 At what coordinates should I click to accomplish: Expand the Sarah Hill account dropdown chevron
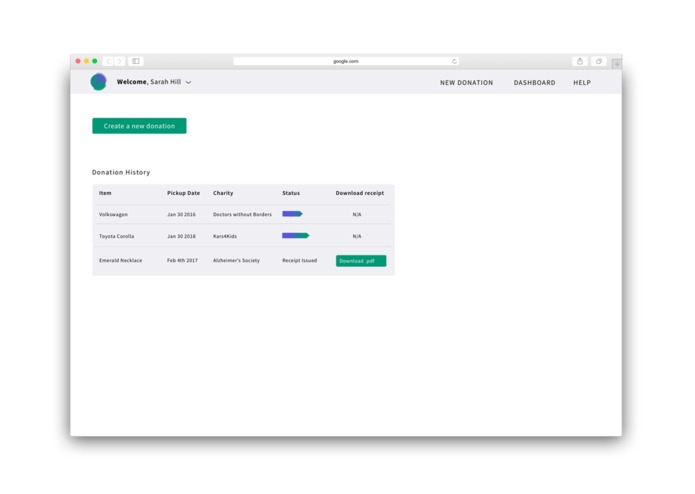188,82
